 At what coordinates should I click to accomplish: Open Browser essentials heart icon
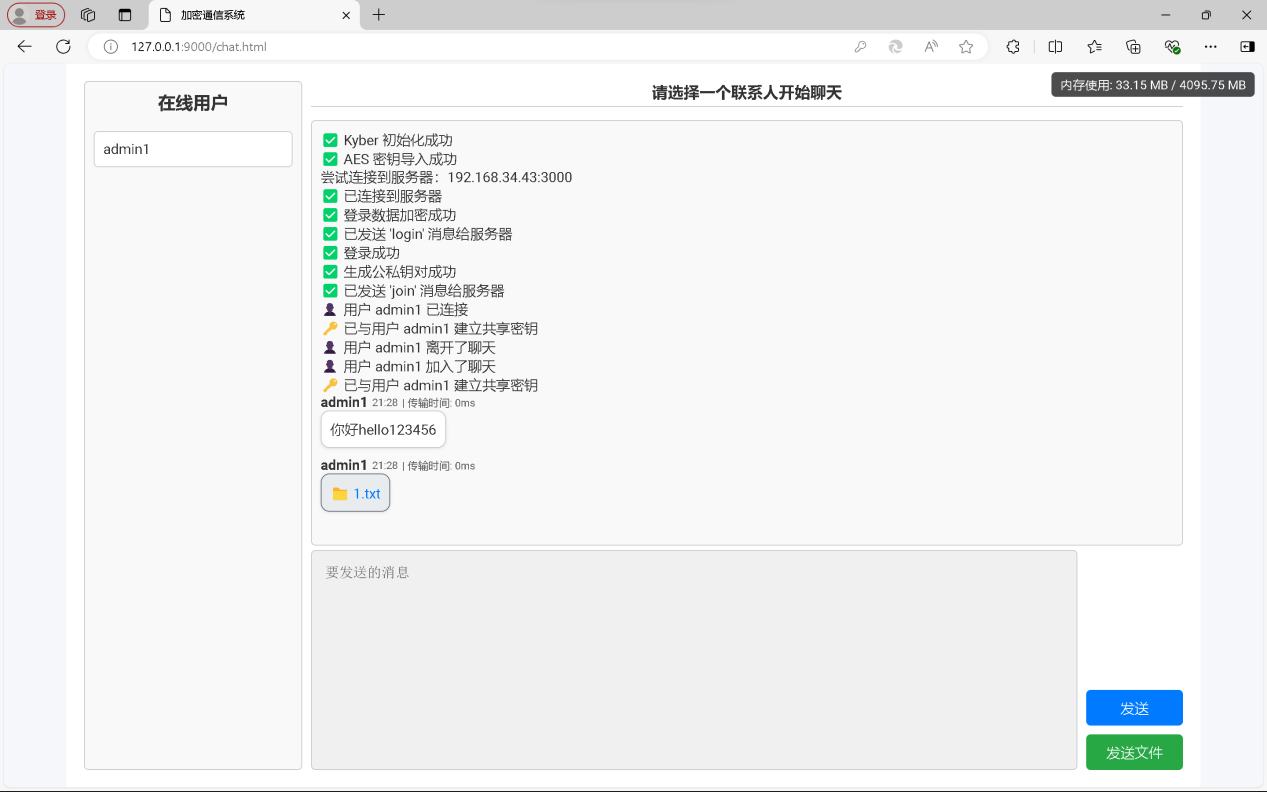1172,47
